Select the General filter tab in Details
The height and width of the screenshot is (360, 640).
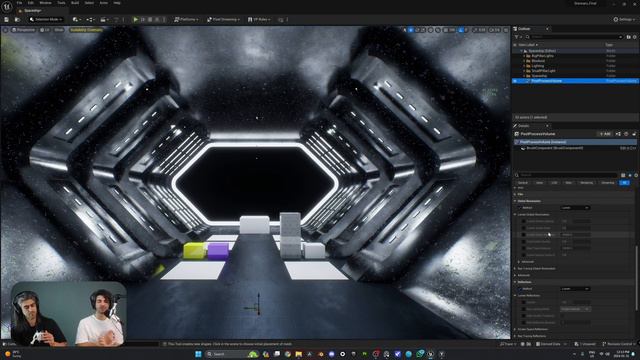coord(523,182)
